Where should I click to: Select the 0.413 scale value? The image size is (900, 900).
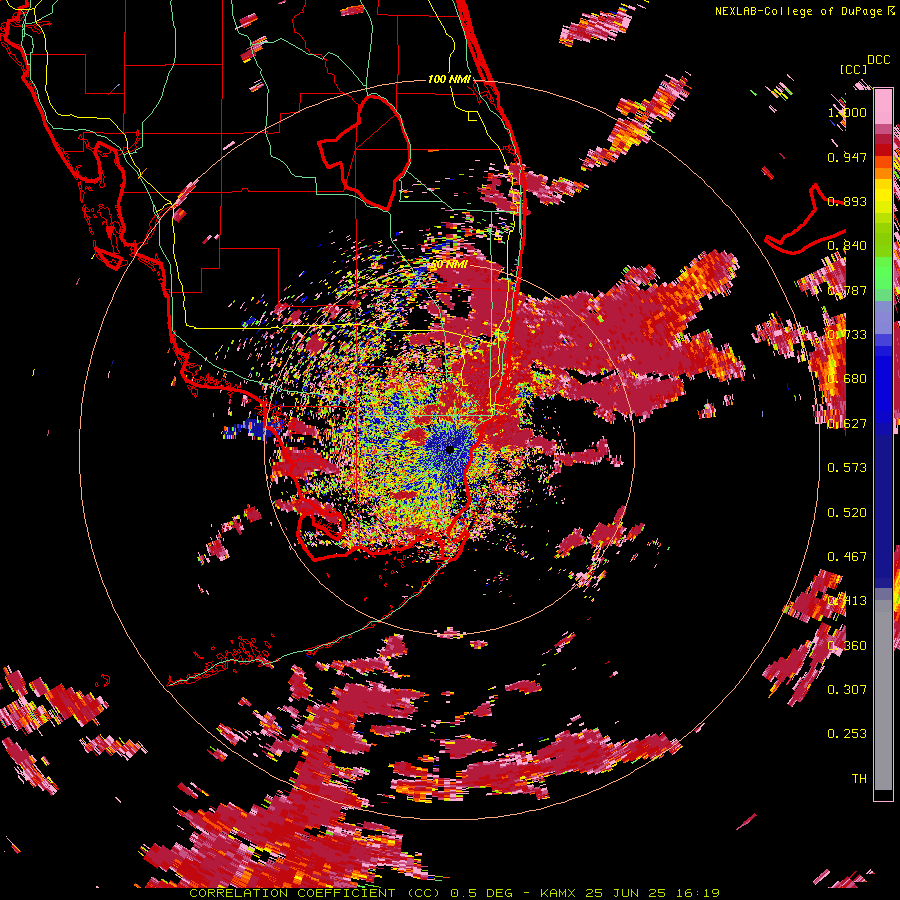click(847, 601)
